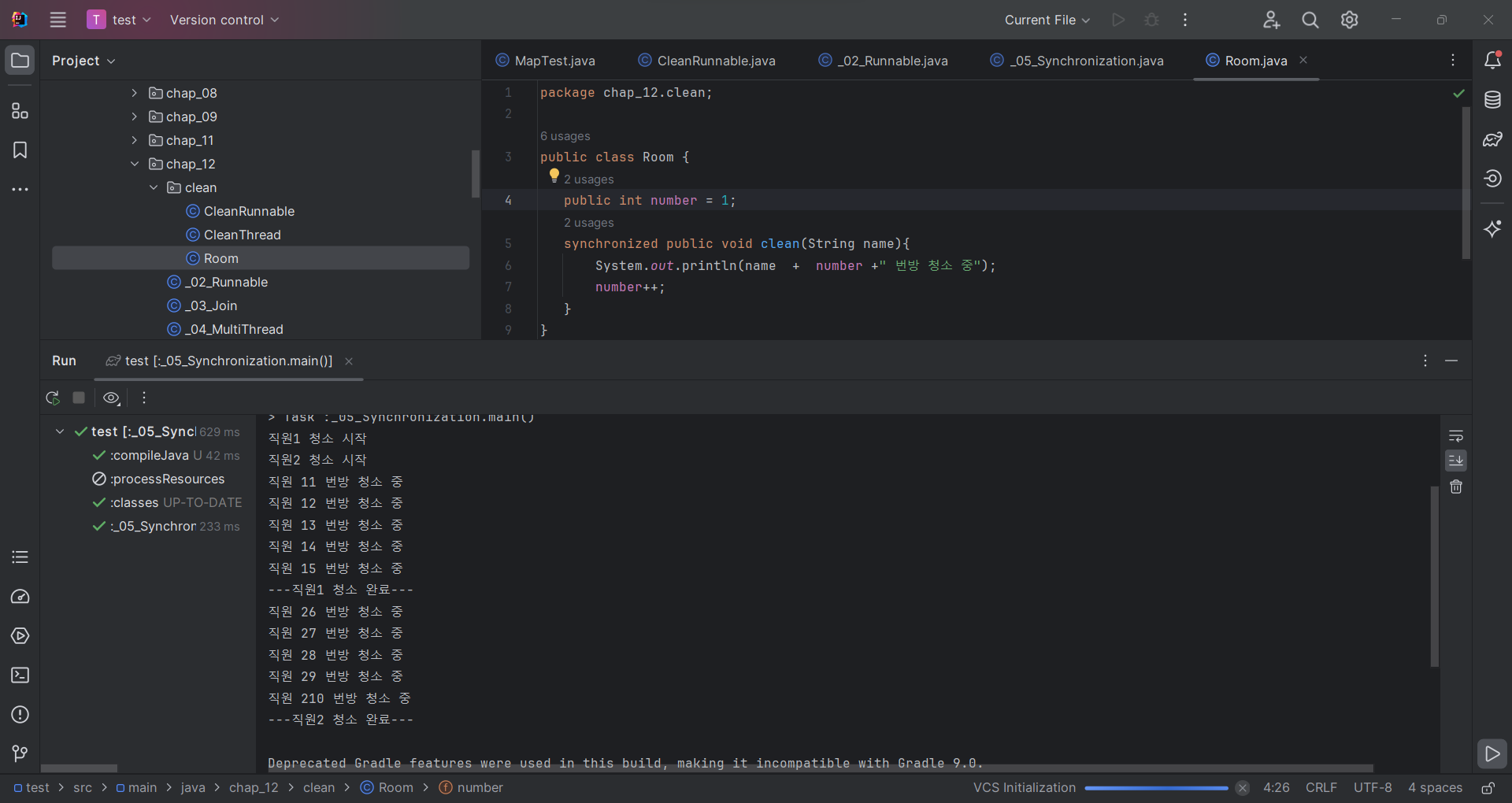
Task: Close the Run configuration tab
Action: [x=349, y=361]
